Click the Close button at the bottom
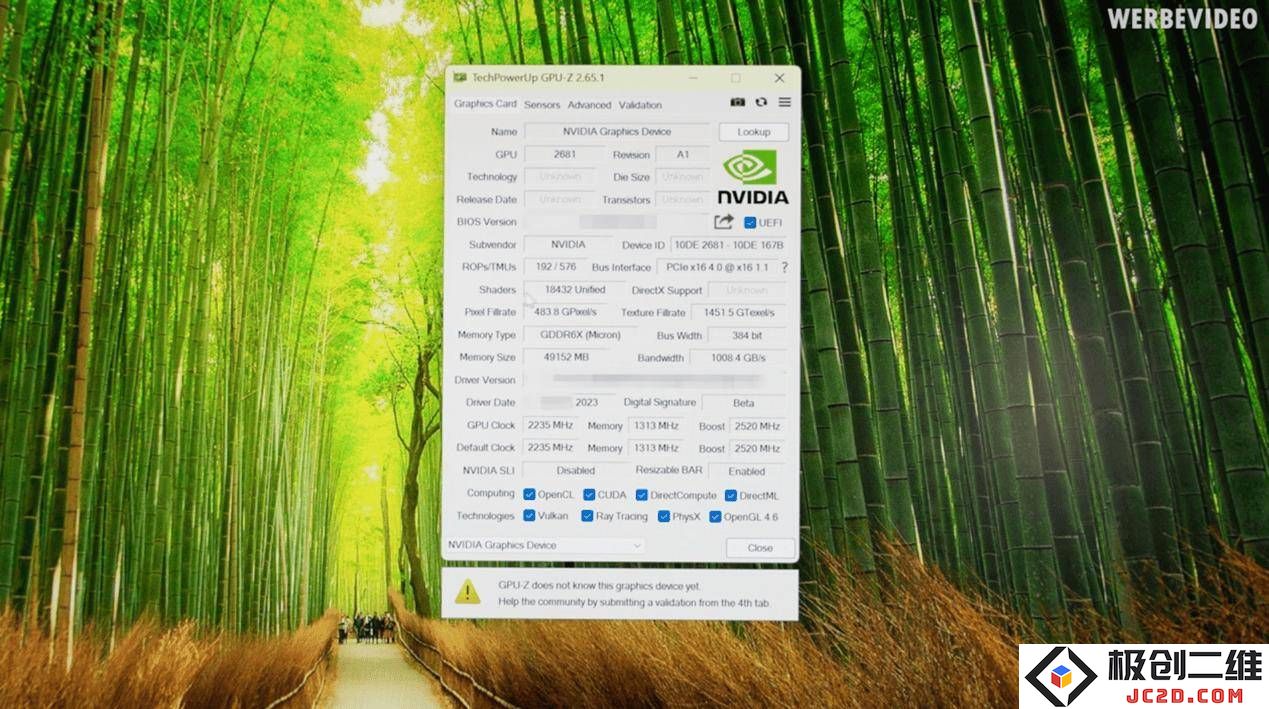1269x709 pixels. coord(760,548)
